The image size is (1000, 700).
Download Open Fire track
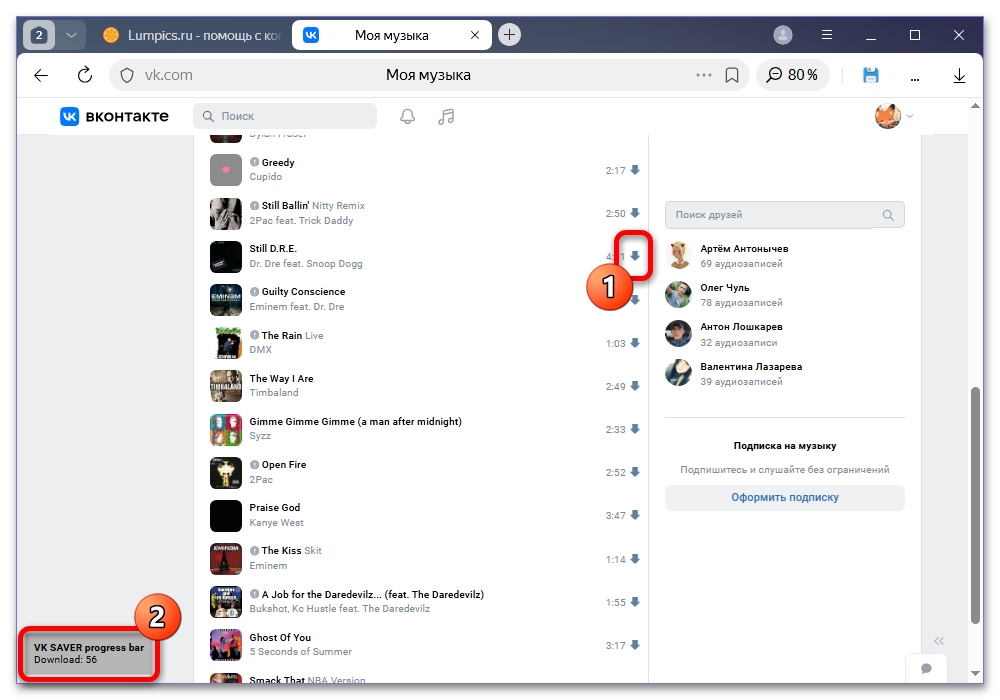point(635,472)
